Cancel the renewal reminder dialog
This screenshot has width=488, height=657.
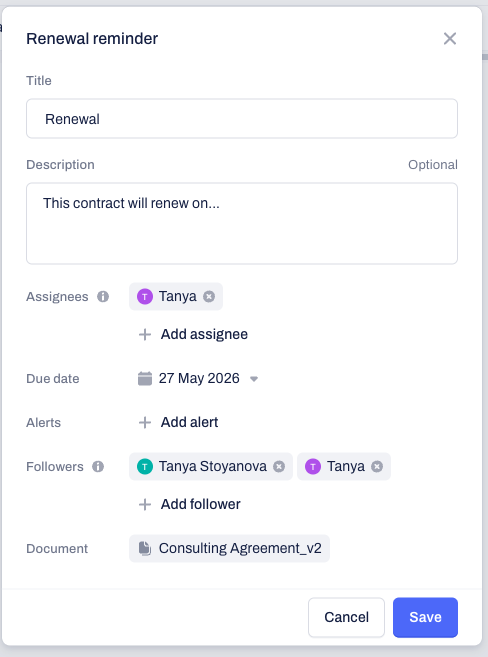point(346,617)
